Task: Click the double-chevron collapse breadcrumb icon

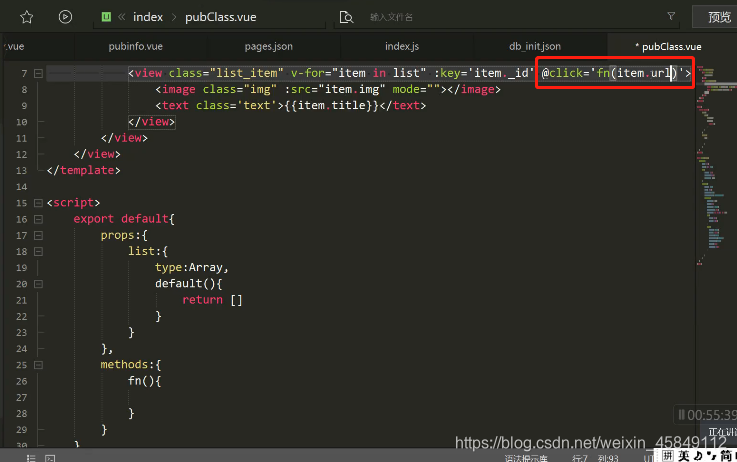Action: 122,17
